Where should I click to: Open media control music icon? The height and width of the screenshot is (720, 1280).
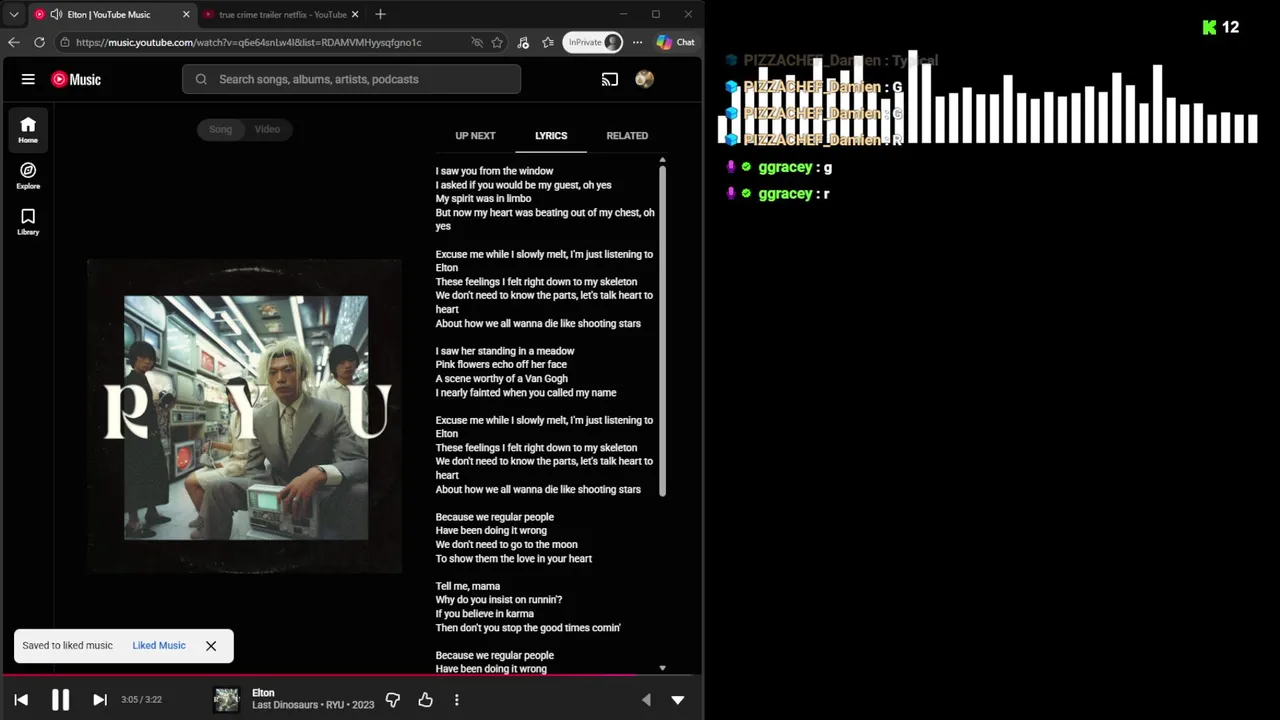pos(523,42)
